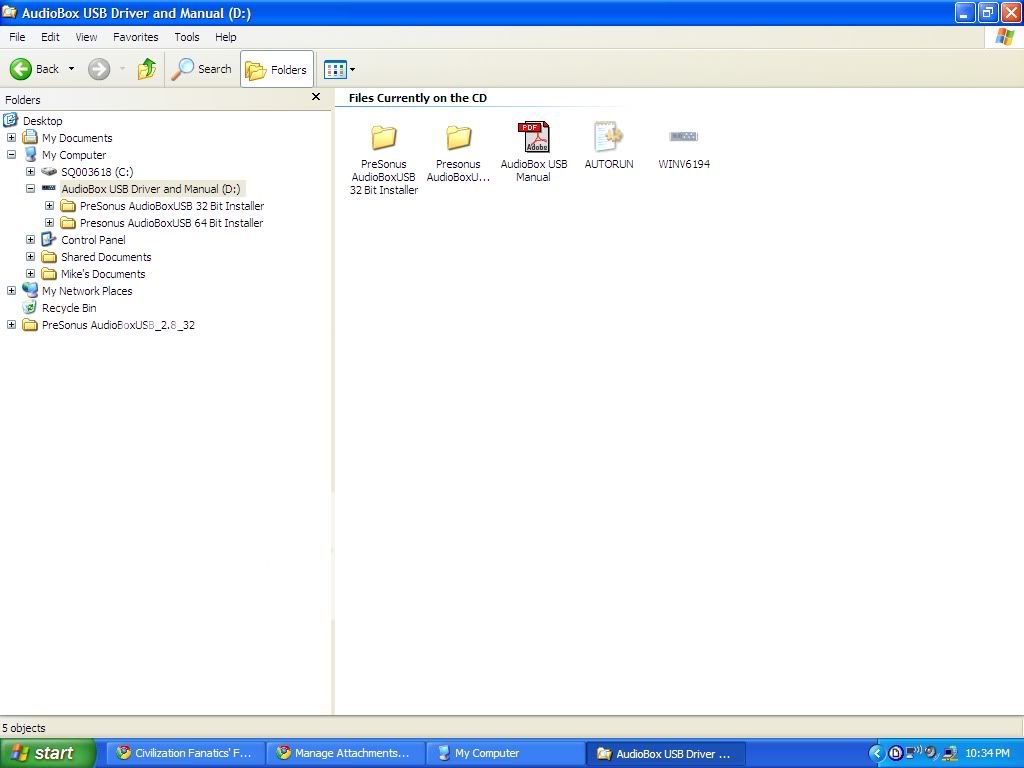Click the Start button
The width and height of the screenshot is (1024, 768).
pyautogui.click(x=47, y=753)
